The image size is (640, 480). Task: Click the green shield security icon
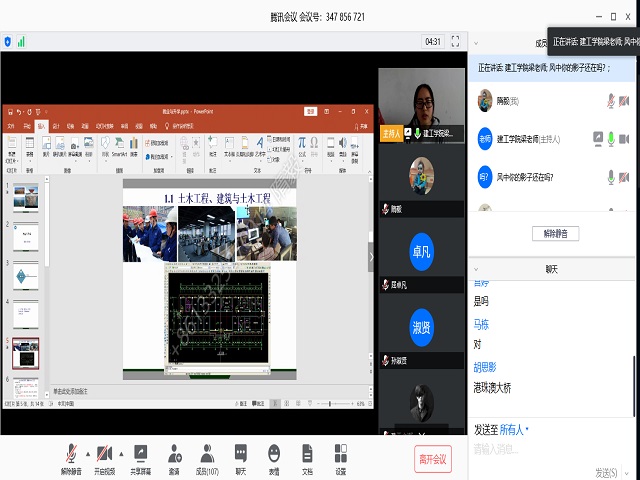click(8, 41)
